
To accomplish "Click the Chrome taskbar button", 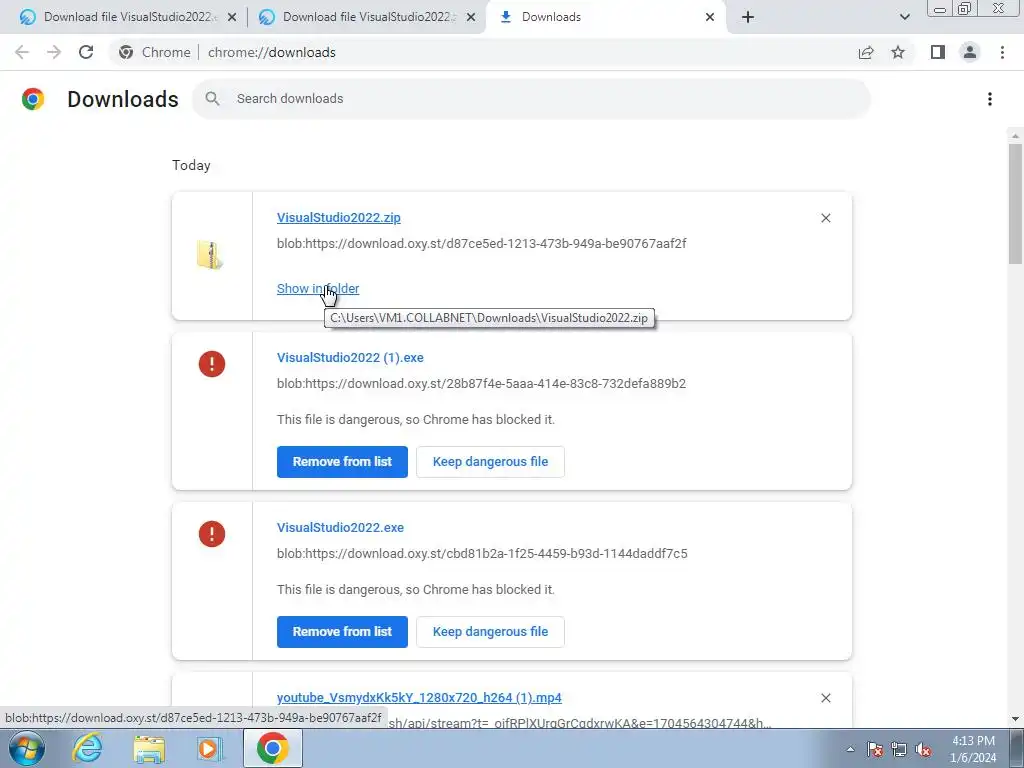I will point(272,748).
